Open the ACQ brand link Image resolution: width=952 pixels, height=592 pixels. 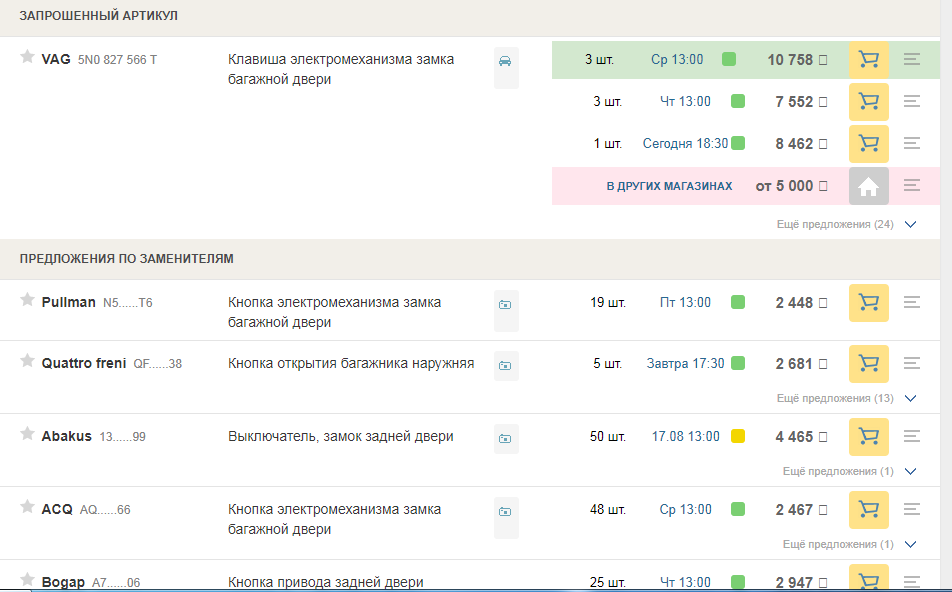click(x=57, y=510)
